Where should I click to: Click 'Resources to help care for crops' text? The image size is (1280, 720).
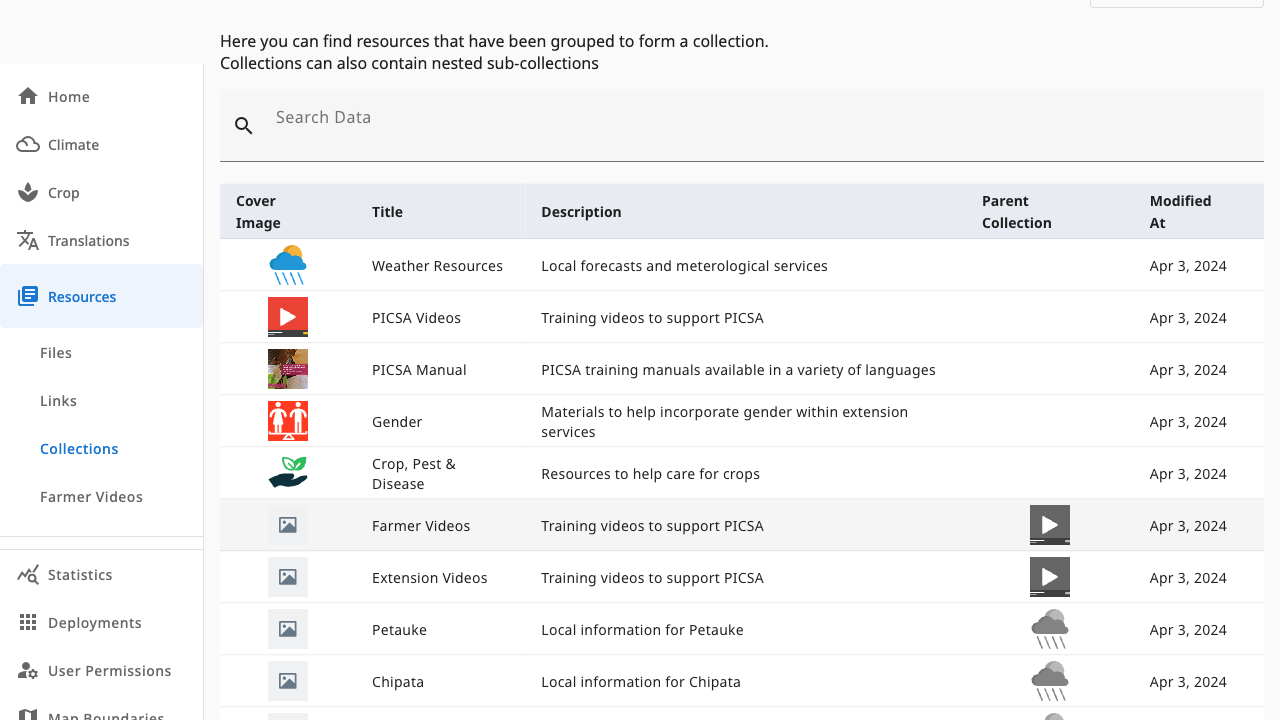(x=650, y=473)
